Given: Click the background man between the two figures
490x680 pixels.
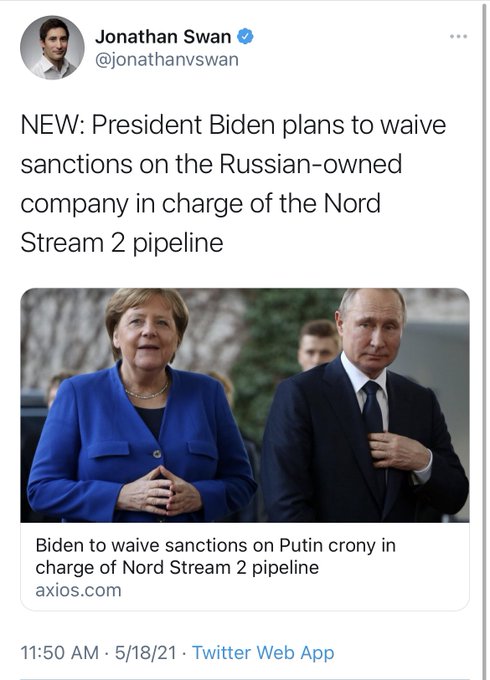Looking at the screenshot, I should tap(318, 345).
